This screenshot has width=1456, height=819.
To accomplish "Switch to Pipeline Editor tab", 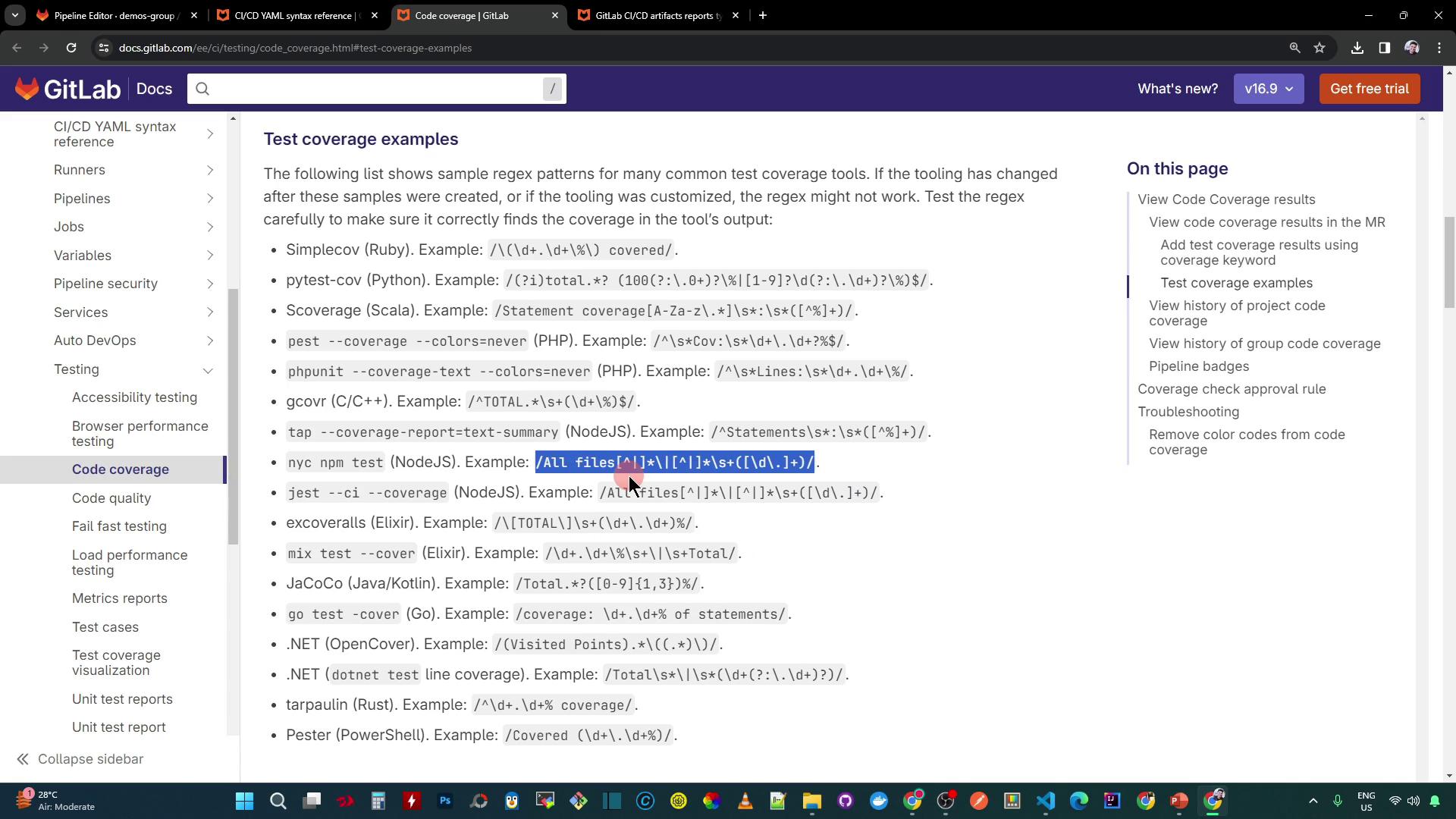I will pyautogui.click(x=115, y=15).
